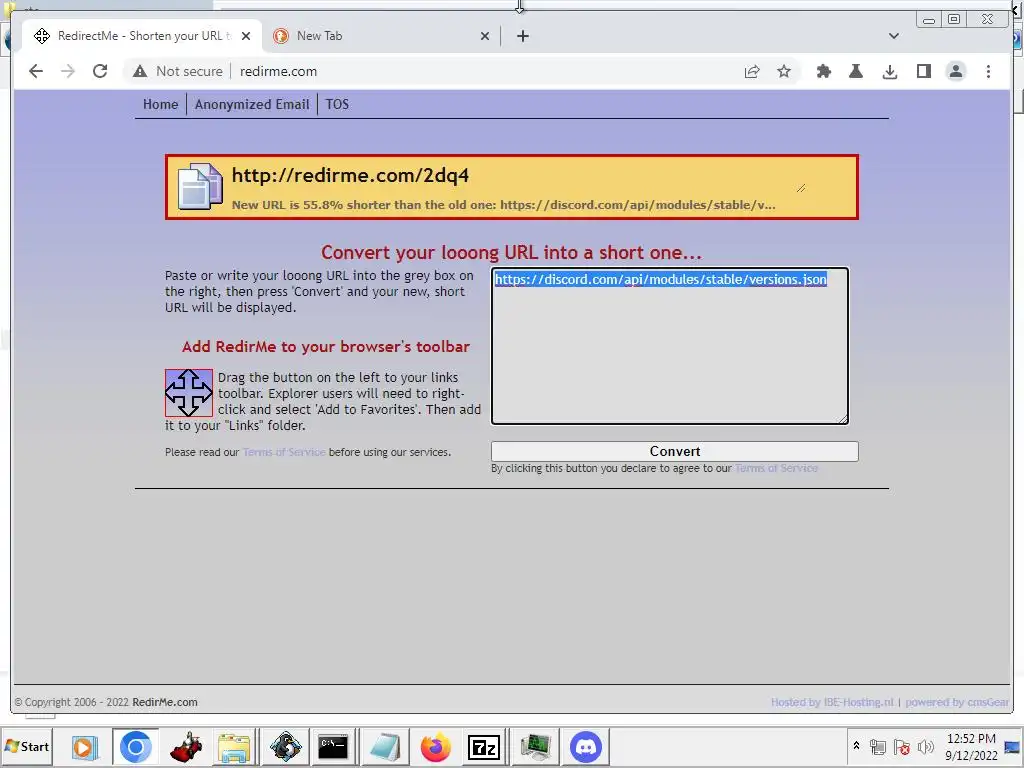Open the Chrome three-dot menu
Screen dimensions: 1024x768
coord(989,71)
